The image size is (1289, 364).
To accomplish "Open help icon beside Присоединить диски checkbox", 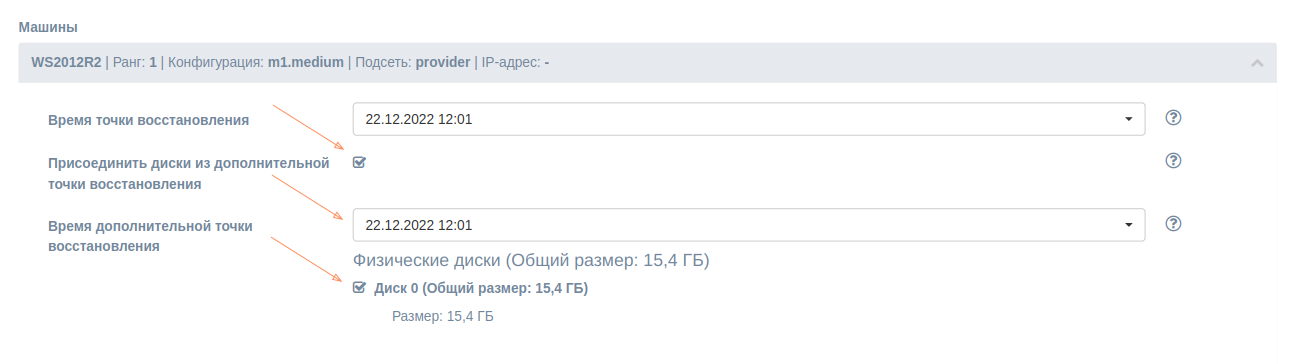I will [x=1174, y=160].
